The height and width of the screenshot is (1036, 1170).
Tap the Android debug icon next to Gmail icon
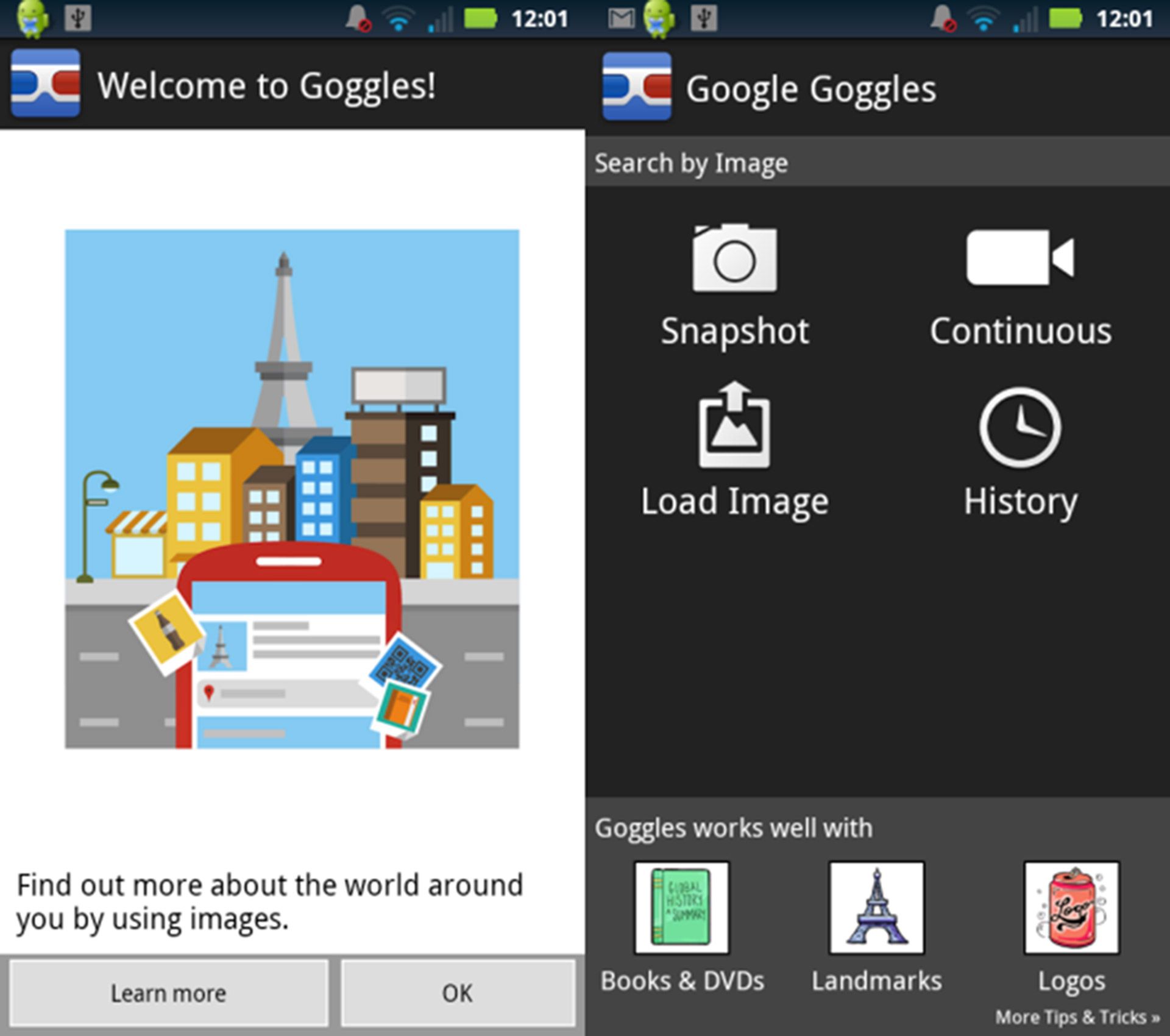659,18
